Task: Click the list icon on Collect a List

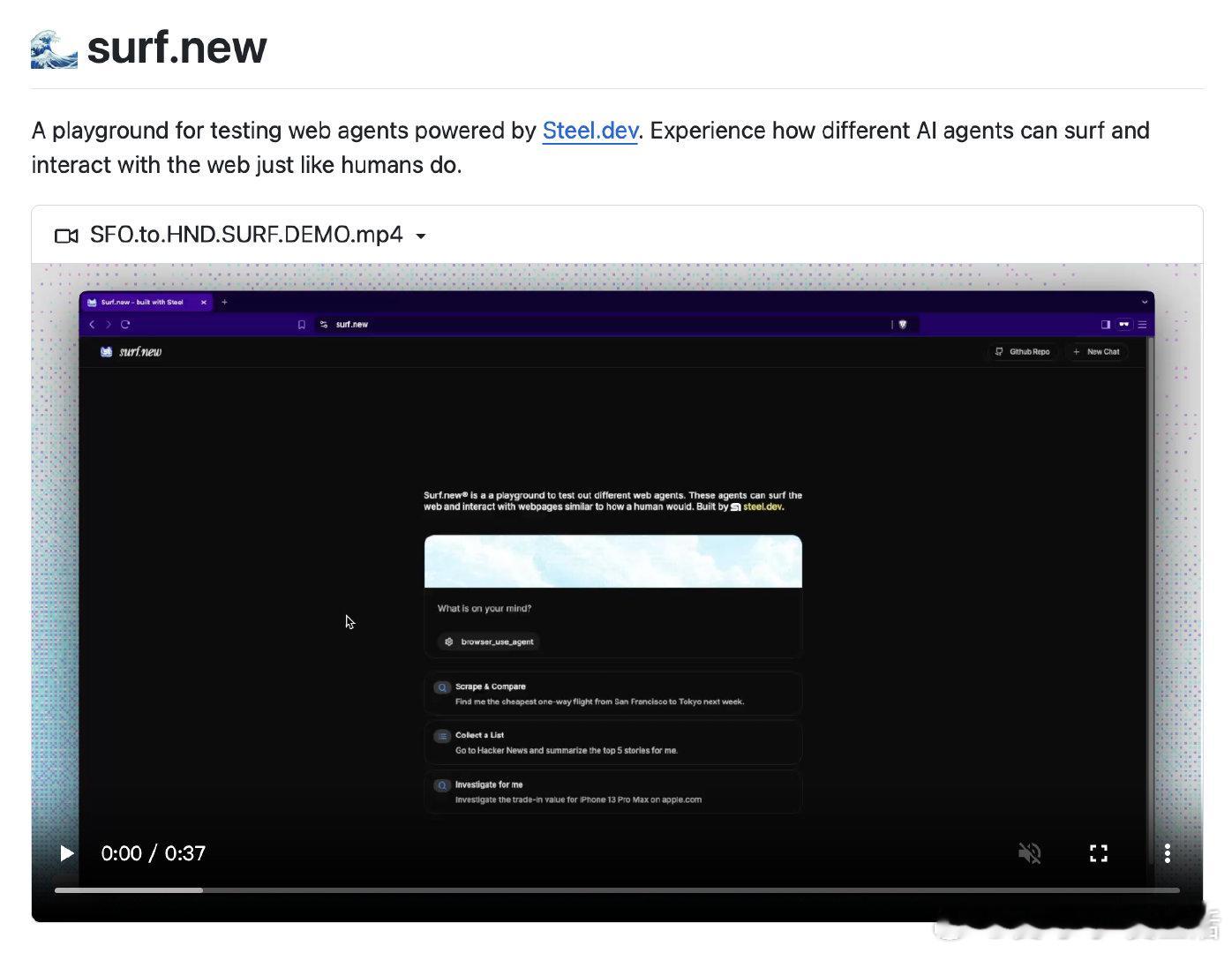Action: [442, 735]
